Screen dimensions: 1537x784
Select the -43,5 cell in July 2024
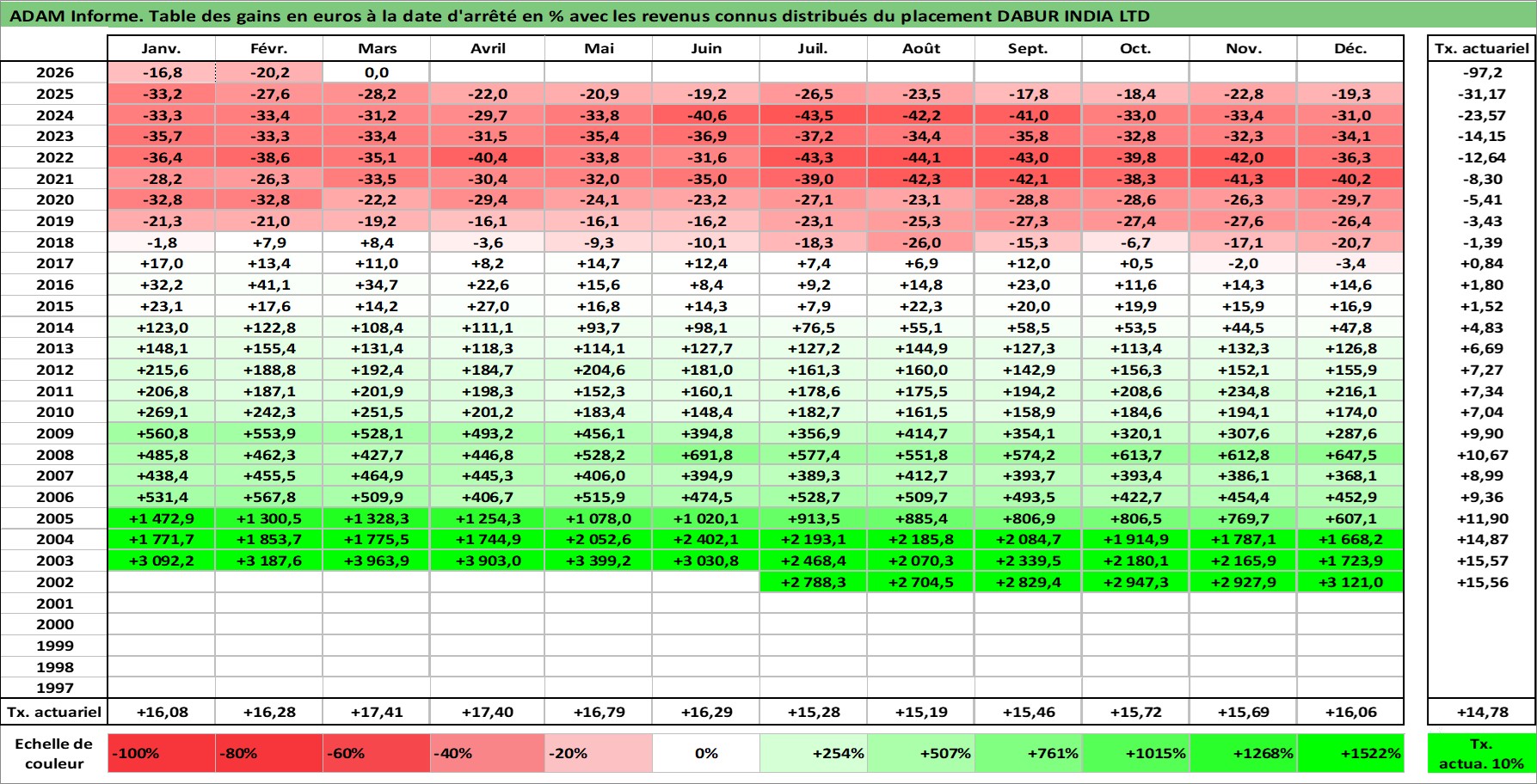click(x=814, y=115)
